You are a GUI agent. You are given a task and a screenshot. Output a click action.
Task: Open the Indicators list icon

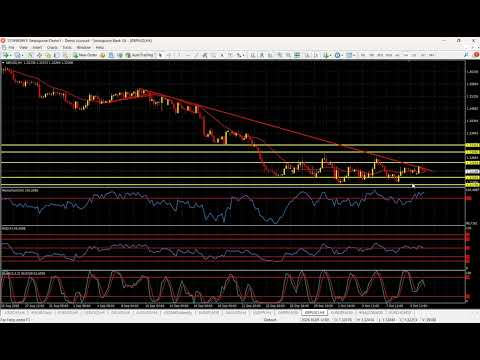(x=326, y=55)
